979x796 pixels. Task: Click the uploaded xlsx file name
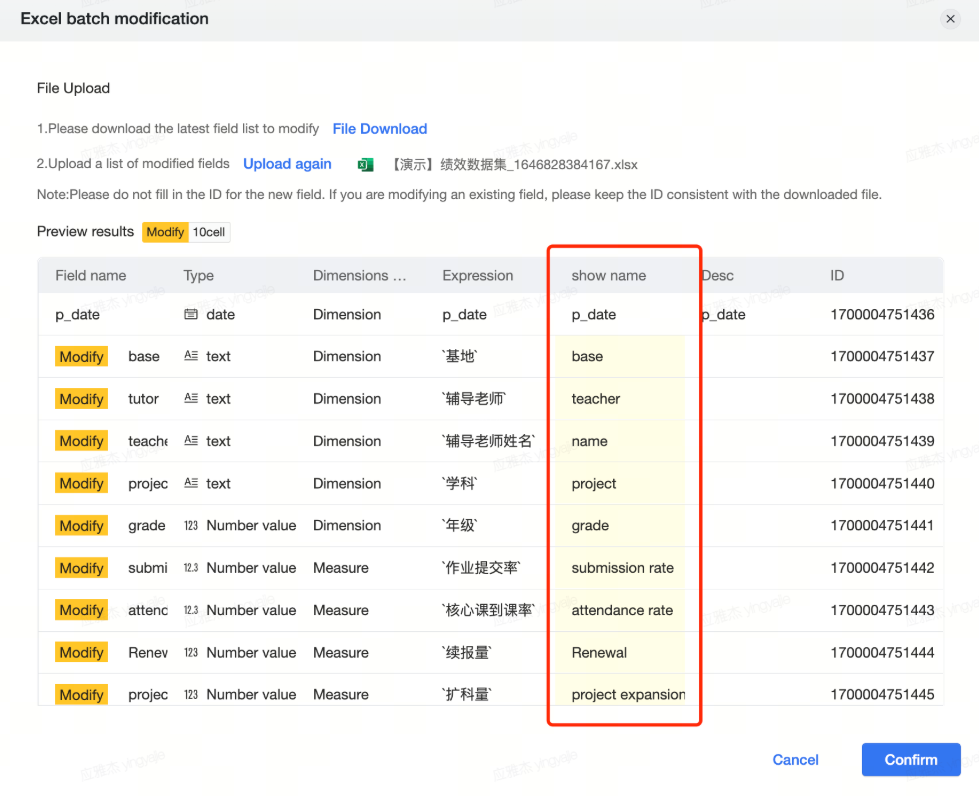click(x=514, y=165)
